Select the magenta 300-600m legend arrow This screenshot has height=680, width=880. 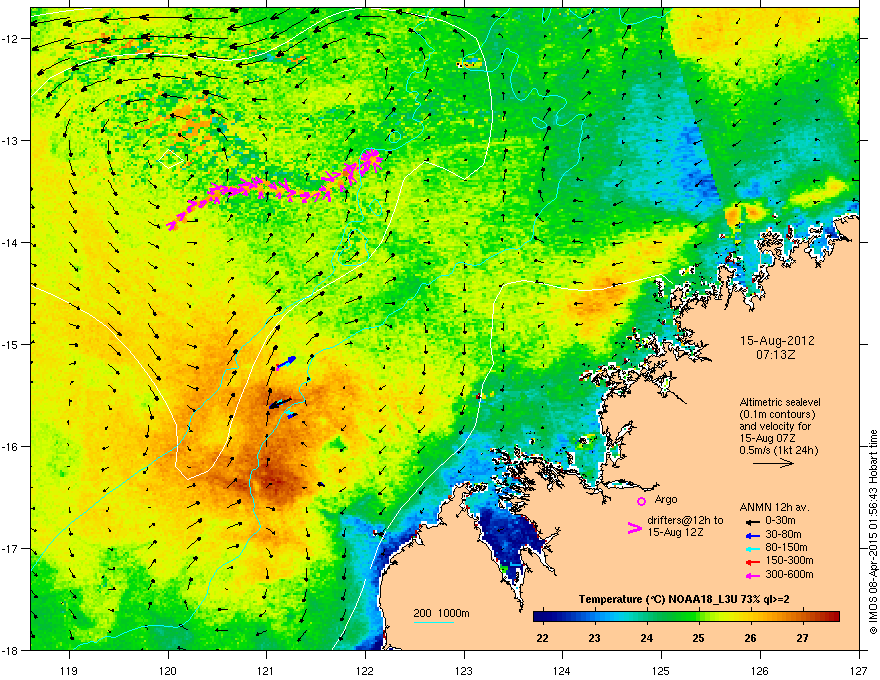click(753, 575)
